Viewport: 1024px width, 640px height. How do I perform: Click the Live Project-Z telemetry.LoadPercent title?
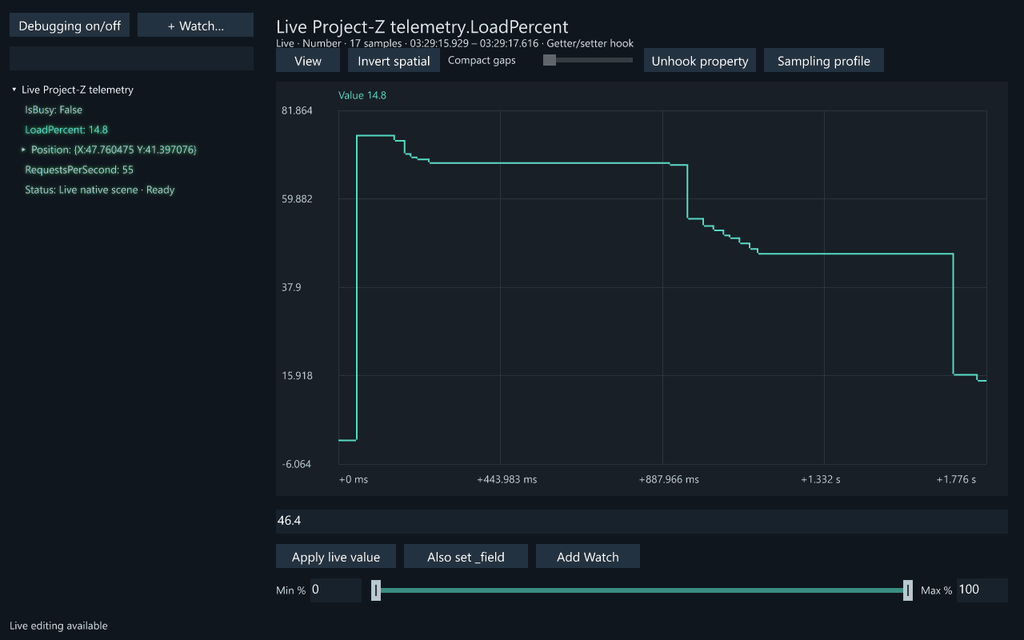point(422,27)
